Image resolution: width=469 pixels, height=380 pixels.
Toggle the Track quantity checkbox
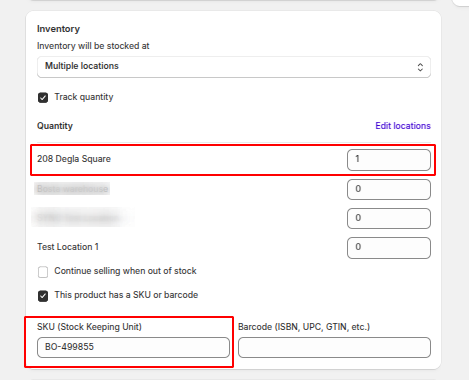43,98
